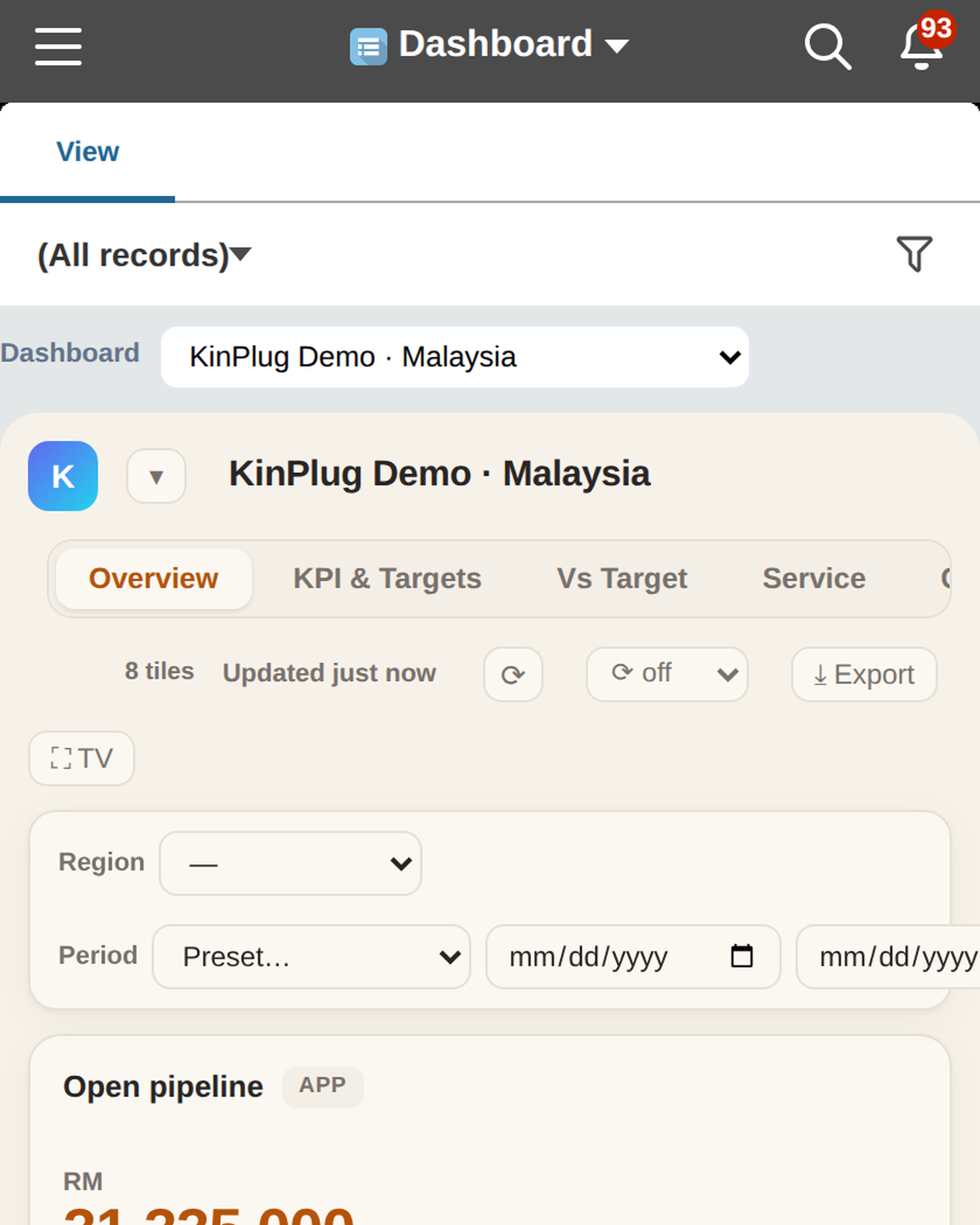The image size is (980, 1225).
Task: Switch to KPI & Targets tab
Action: coord(387,578)
